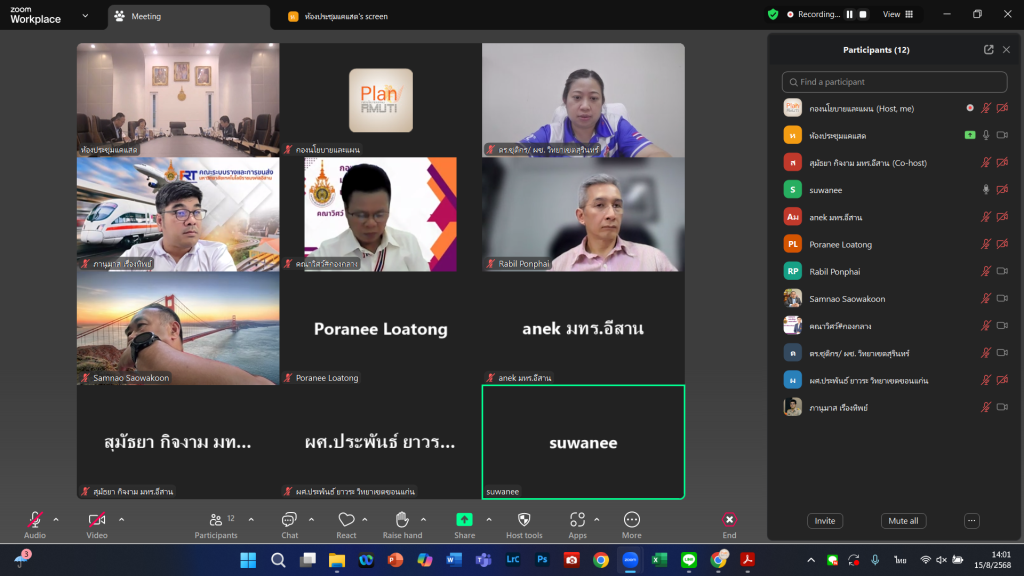Click the Invite button

point(825,521)
